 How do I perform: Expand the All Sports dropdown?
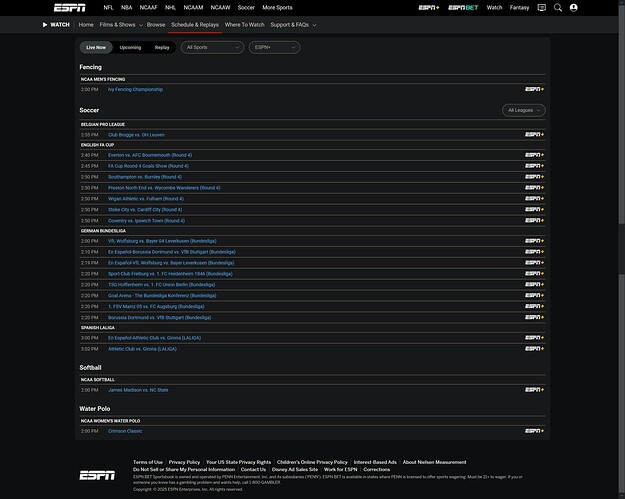(212, 47)
